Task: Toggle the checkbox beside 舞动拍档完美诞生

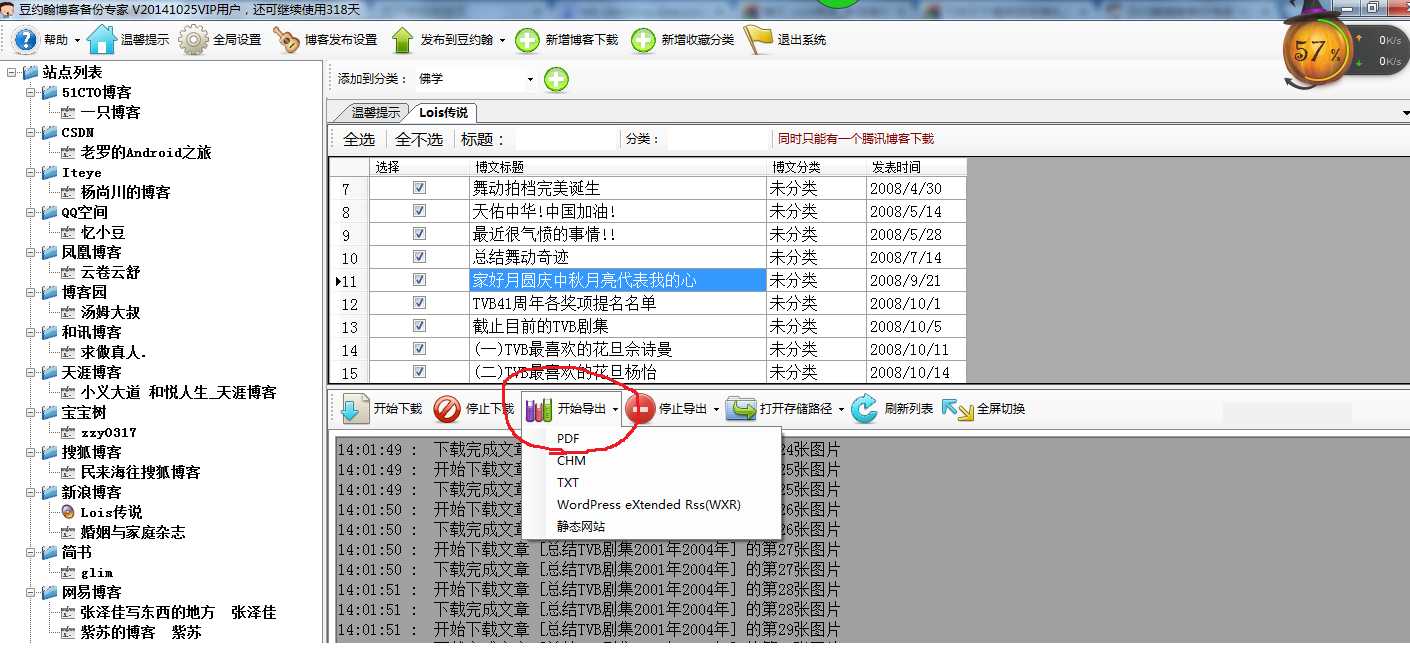Action: 417,188
